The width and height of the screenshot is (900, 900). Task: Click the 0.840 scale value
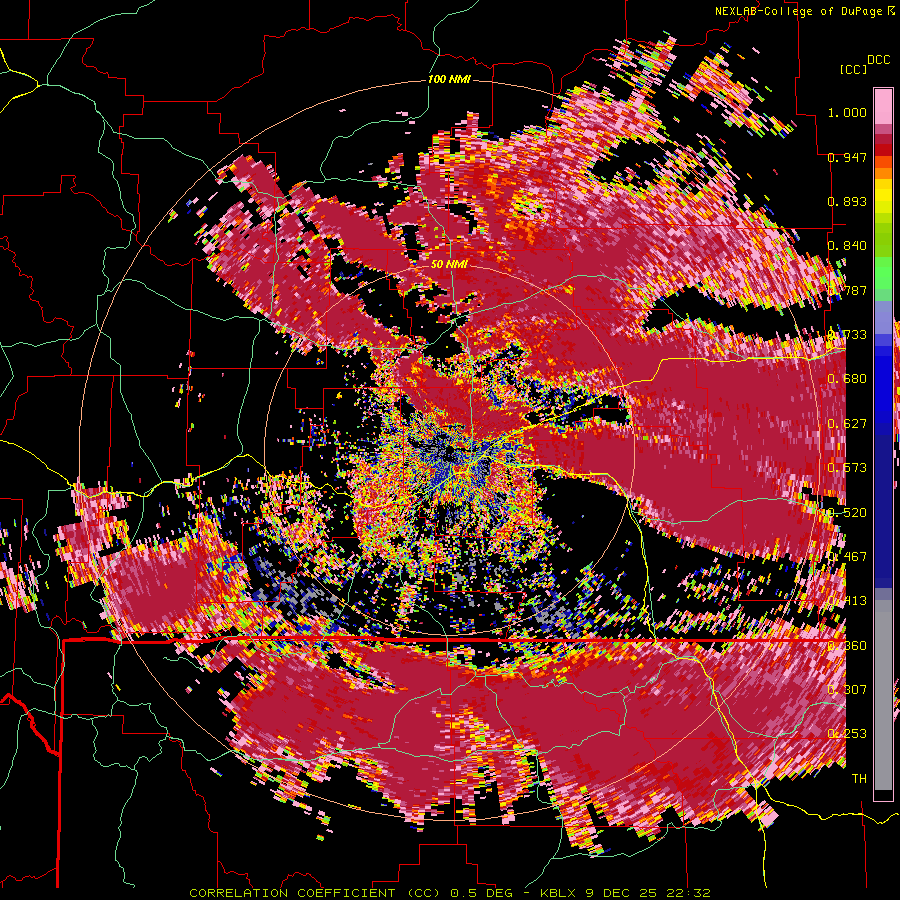tap(847, 246)
